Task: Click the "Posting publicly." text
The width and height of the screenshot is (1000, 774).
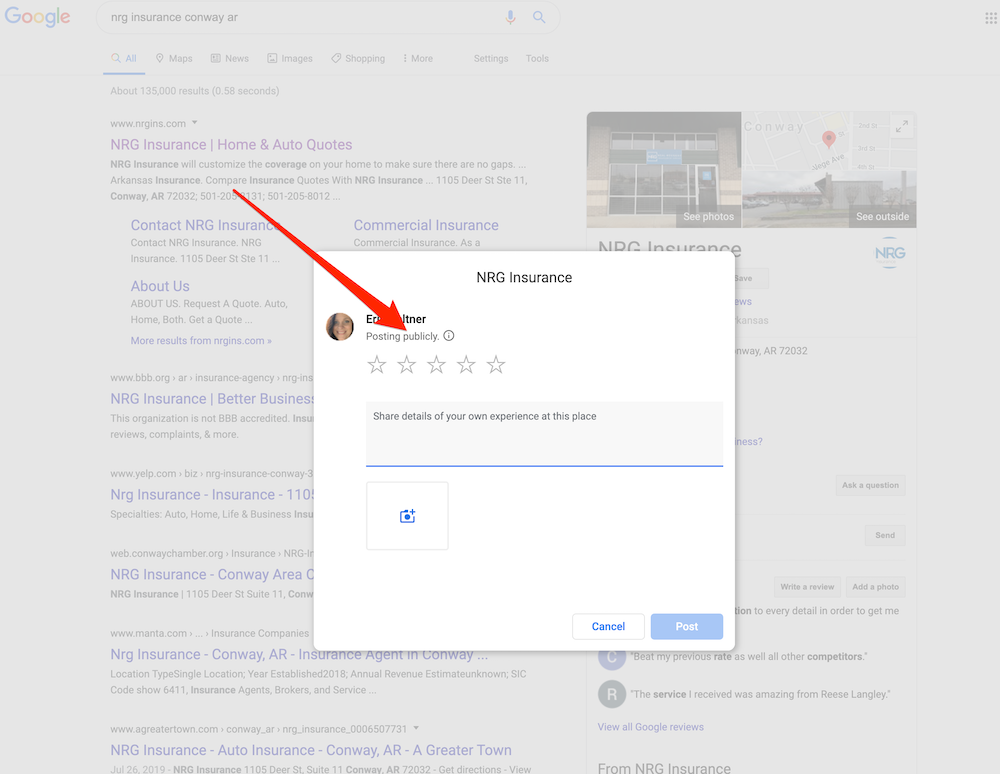Action: click(x=402, y=336)
